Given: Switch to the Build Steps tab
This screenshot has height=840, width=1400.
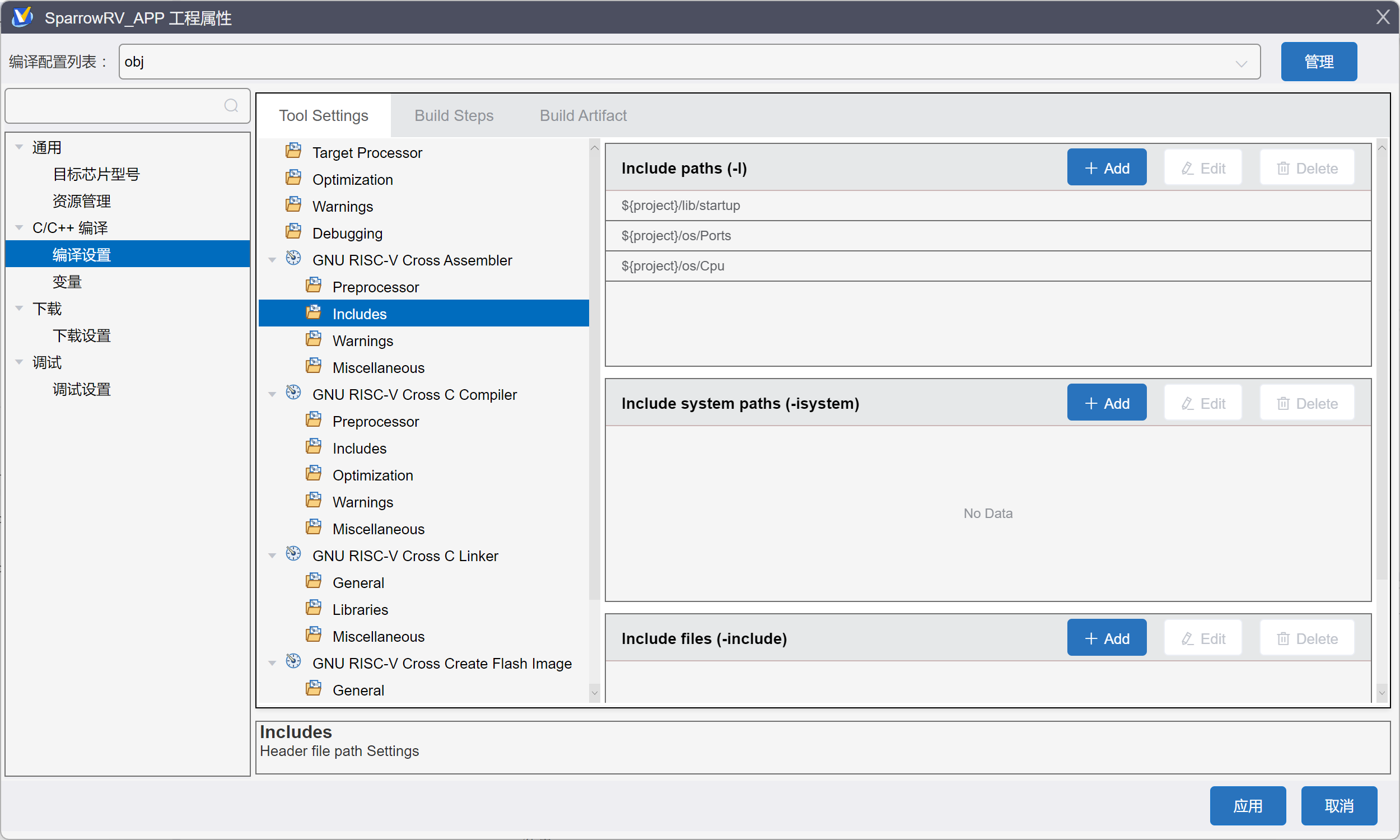Looking at the screenshot, I should [453, 115].
